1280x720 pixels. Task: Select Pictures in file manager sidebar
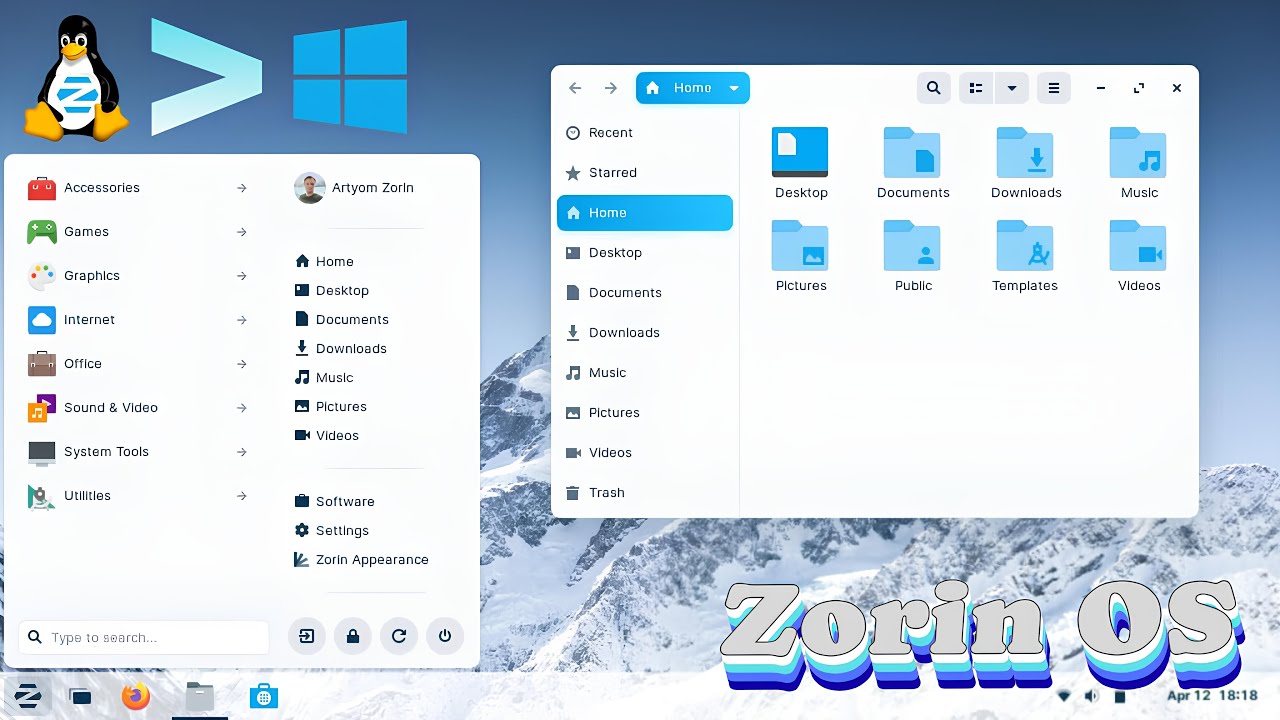pos(645,412)
